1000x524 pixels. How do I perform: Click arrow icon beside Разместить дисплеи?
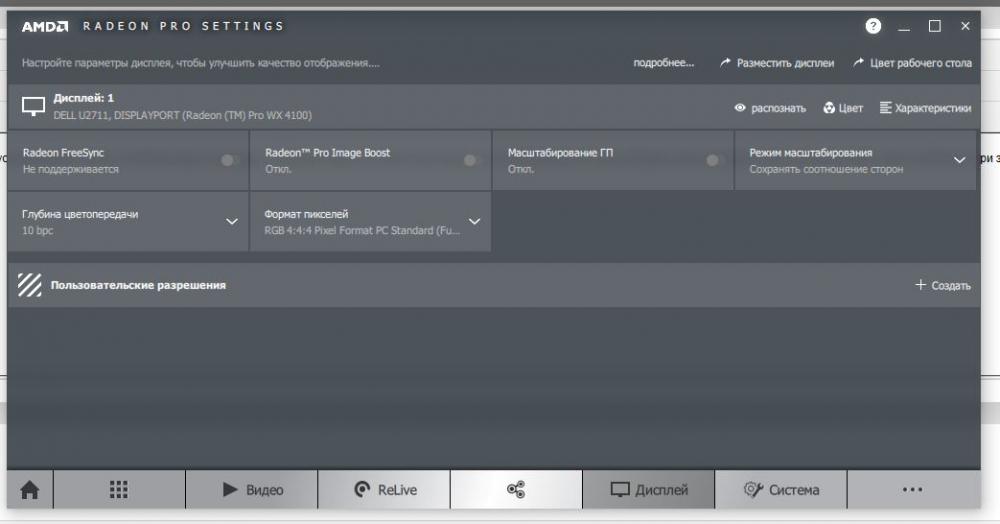[x=725, y=62]
